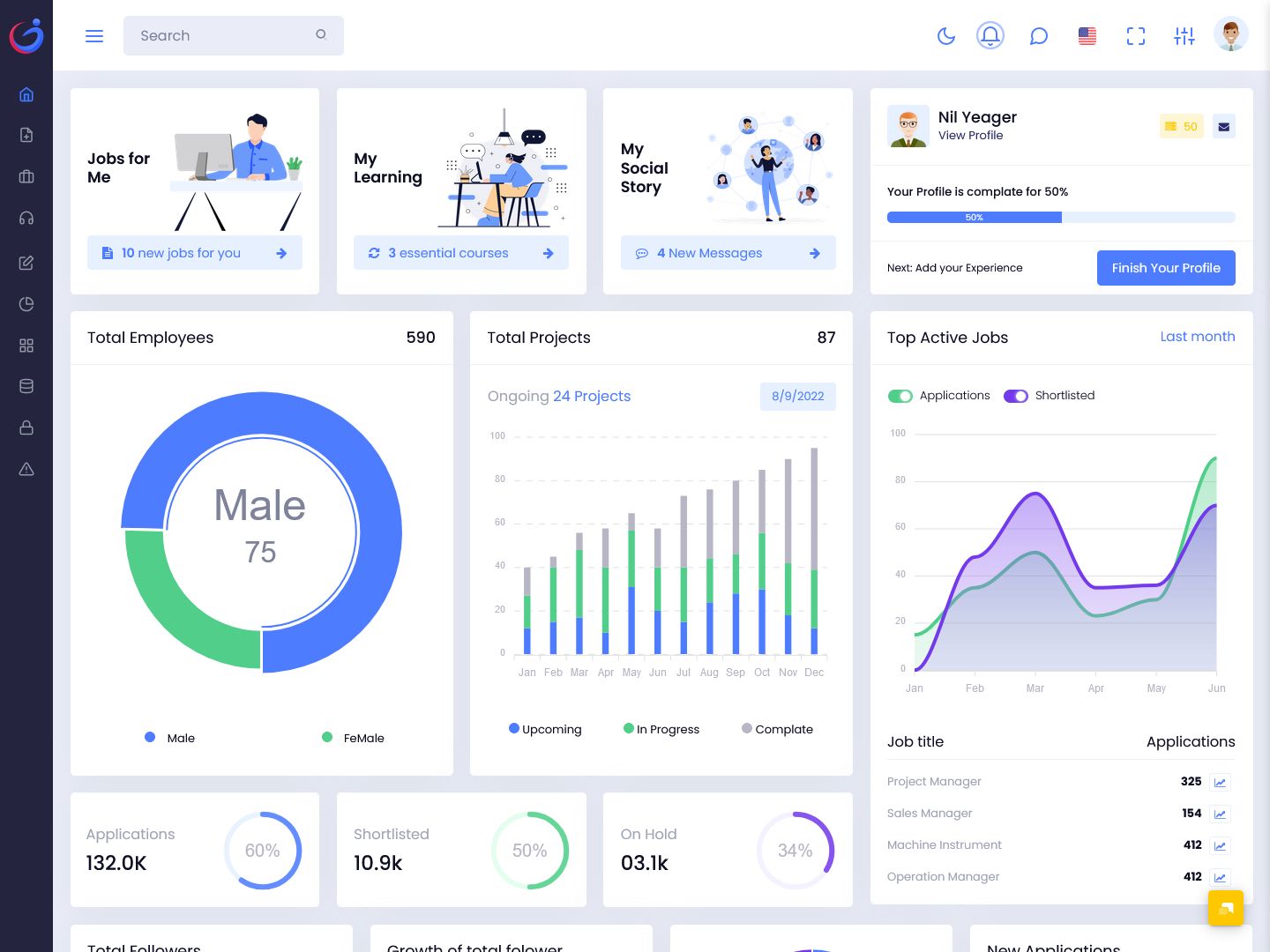Image resolution: width=1270 pixels, height=952 pixels.
Task: Open the 8/9/2022 date selector
Action: (x=797, y=397)
